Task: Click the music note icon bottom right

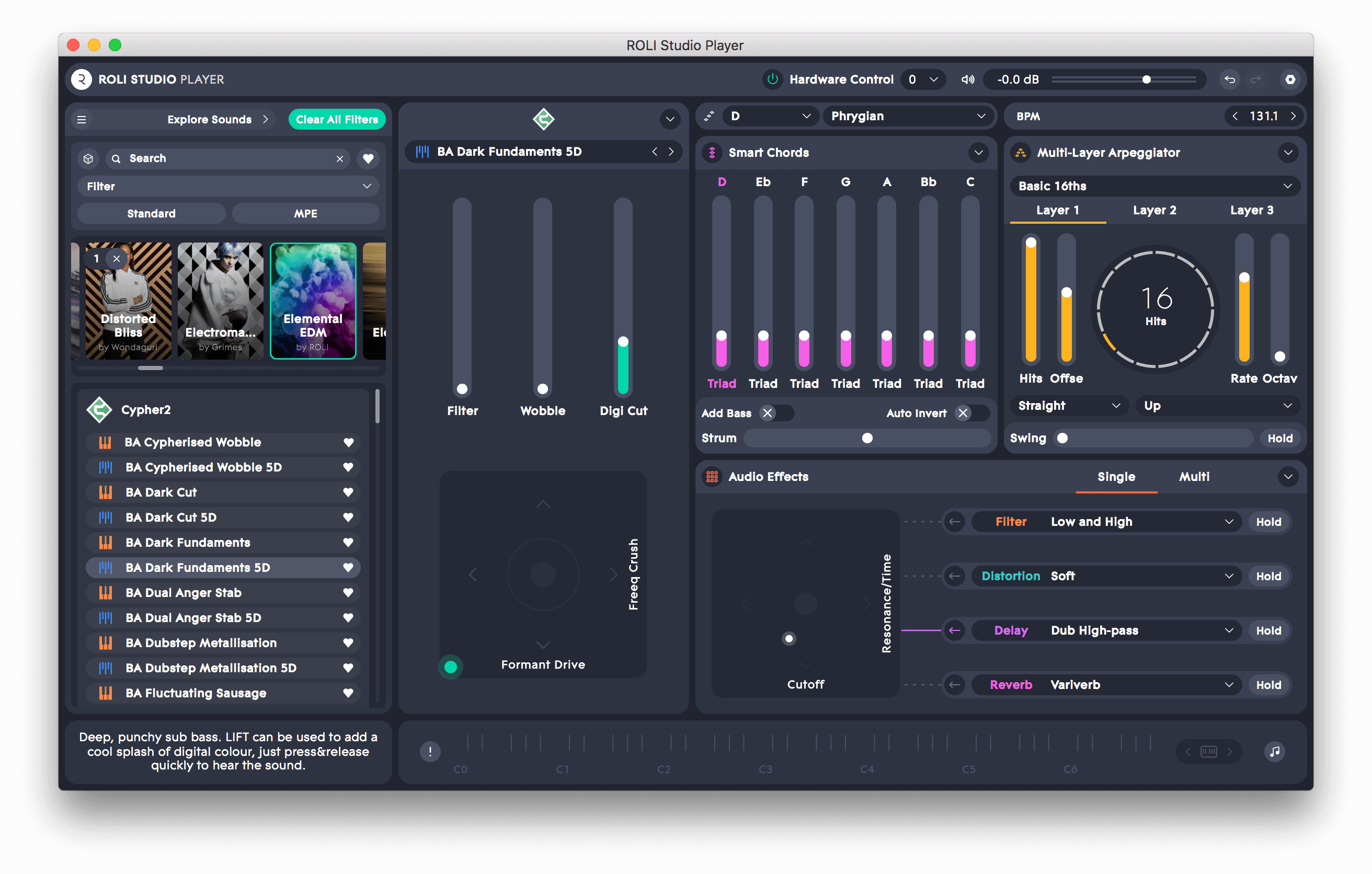Action: click(x=1275, y=752)
